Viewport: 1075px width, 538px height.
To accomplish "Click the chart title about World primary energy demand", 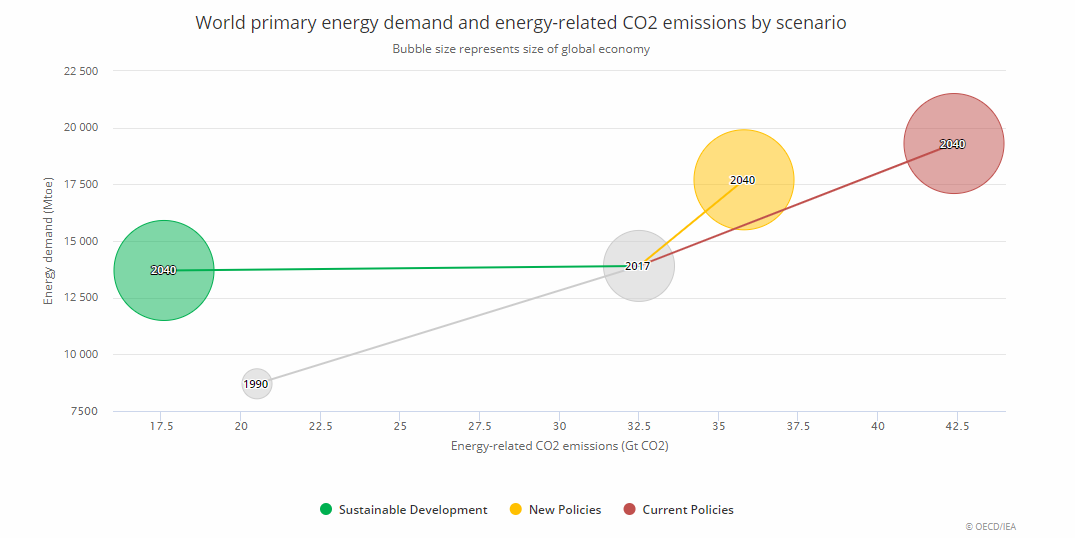I will pos(520,23).
